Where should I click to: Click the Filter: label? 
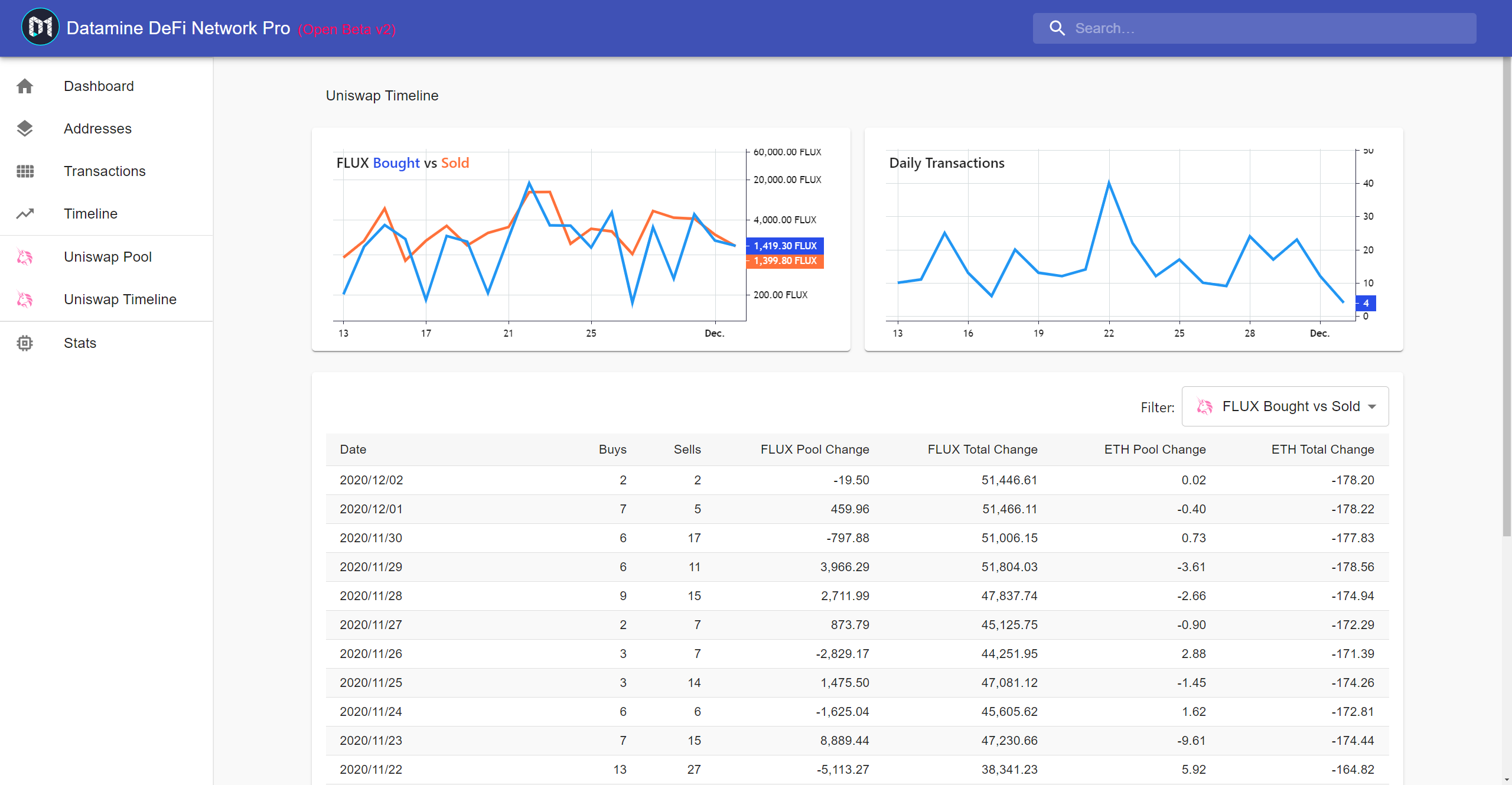pyautogui.click(x=1158, y=408)
